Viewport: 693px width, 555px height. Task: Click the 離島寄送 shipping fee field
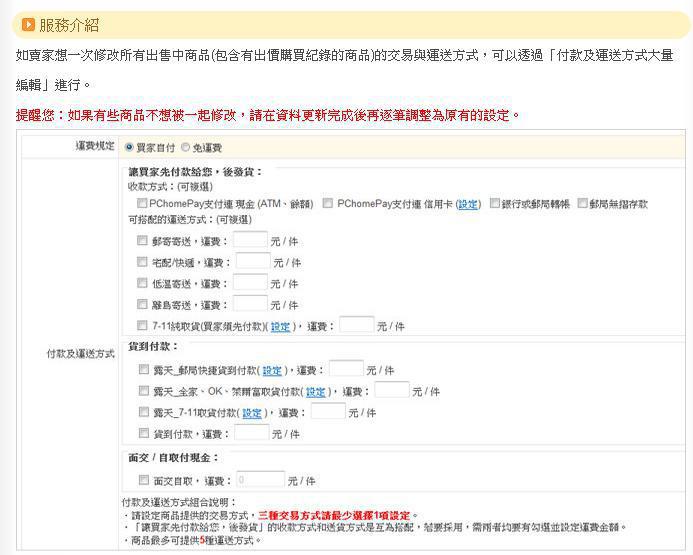pyautogui.click(x=250, y=303)
